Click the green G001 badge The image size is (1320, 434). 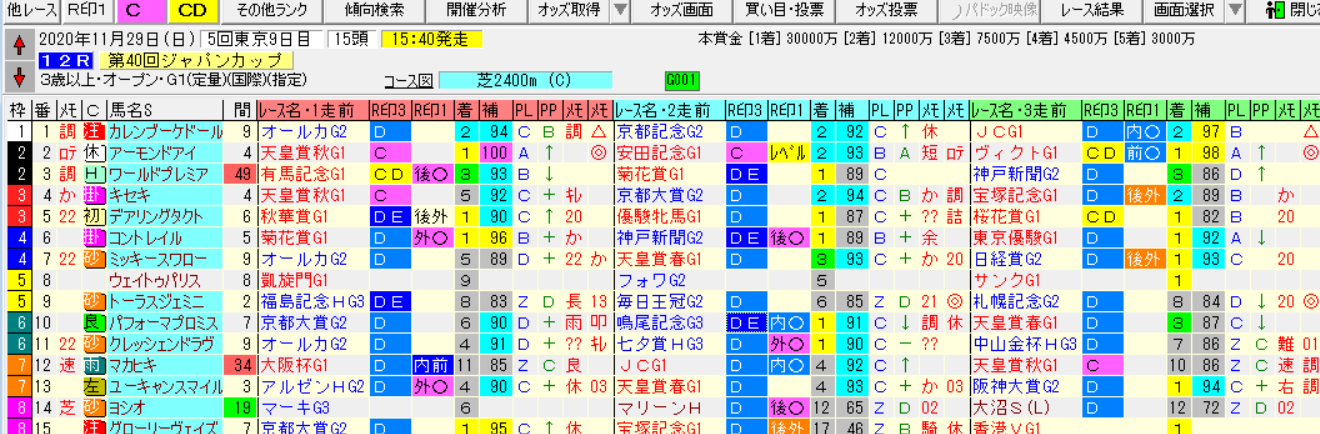pos(682,80)
